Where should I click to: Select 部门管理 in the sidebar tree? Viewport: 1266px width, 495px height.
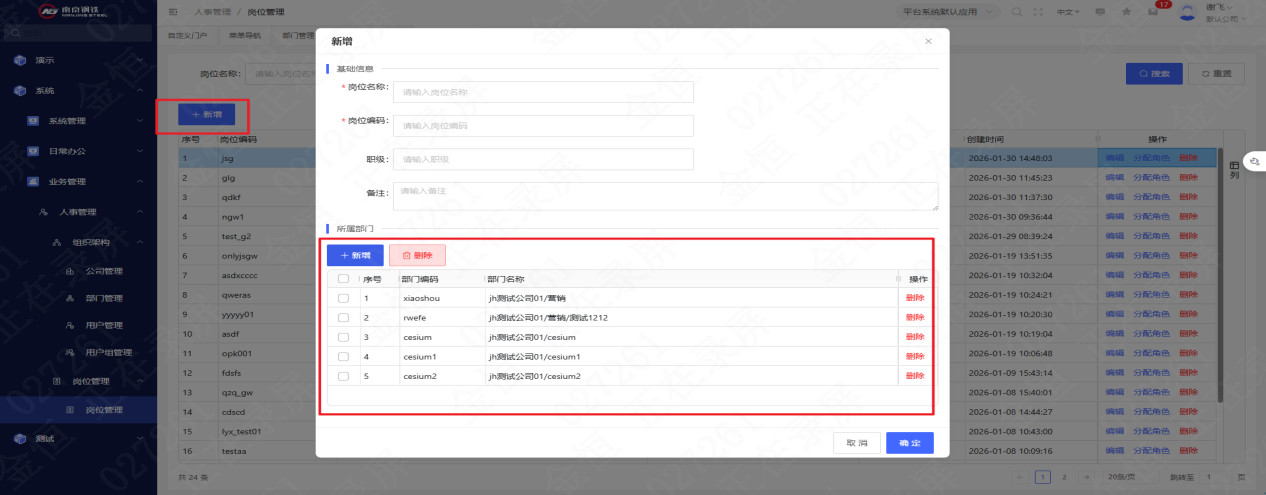(x=104, y=298)
